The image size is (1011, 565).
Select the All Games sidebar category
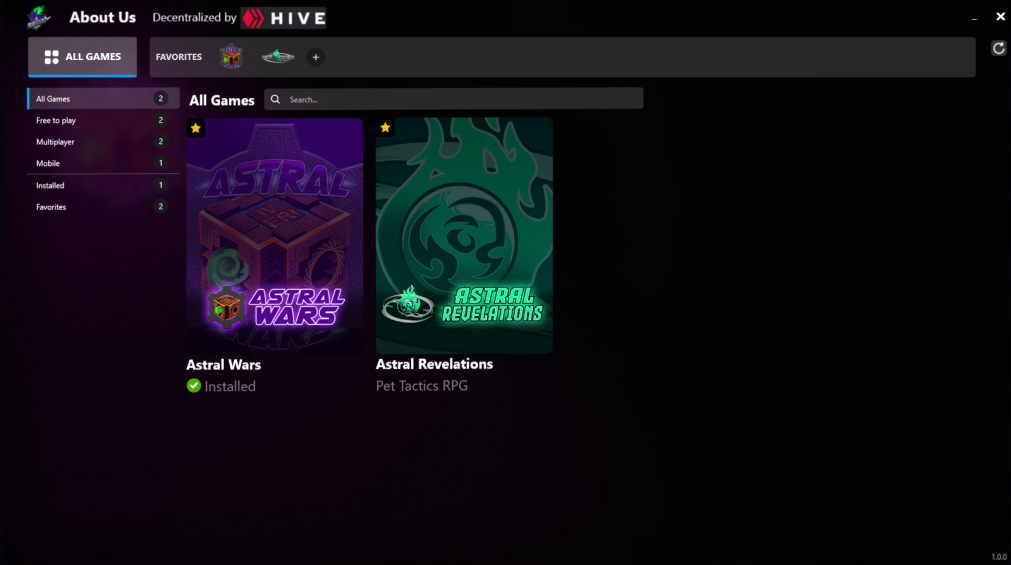103,99
